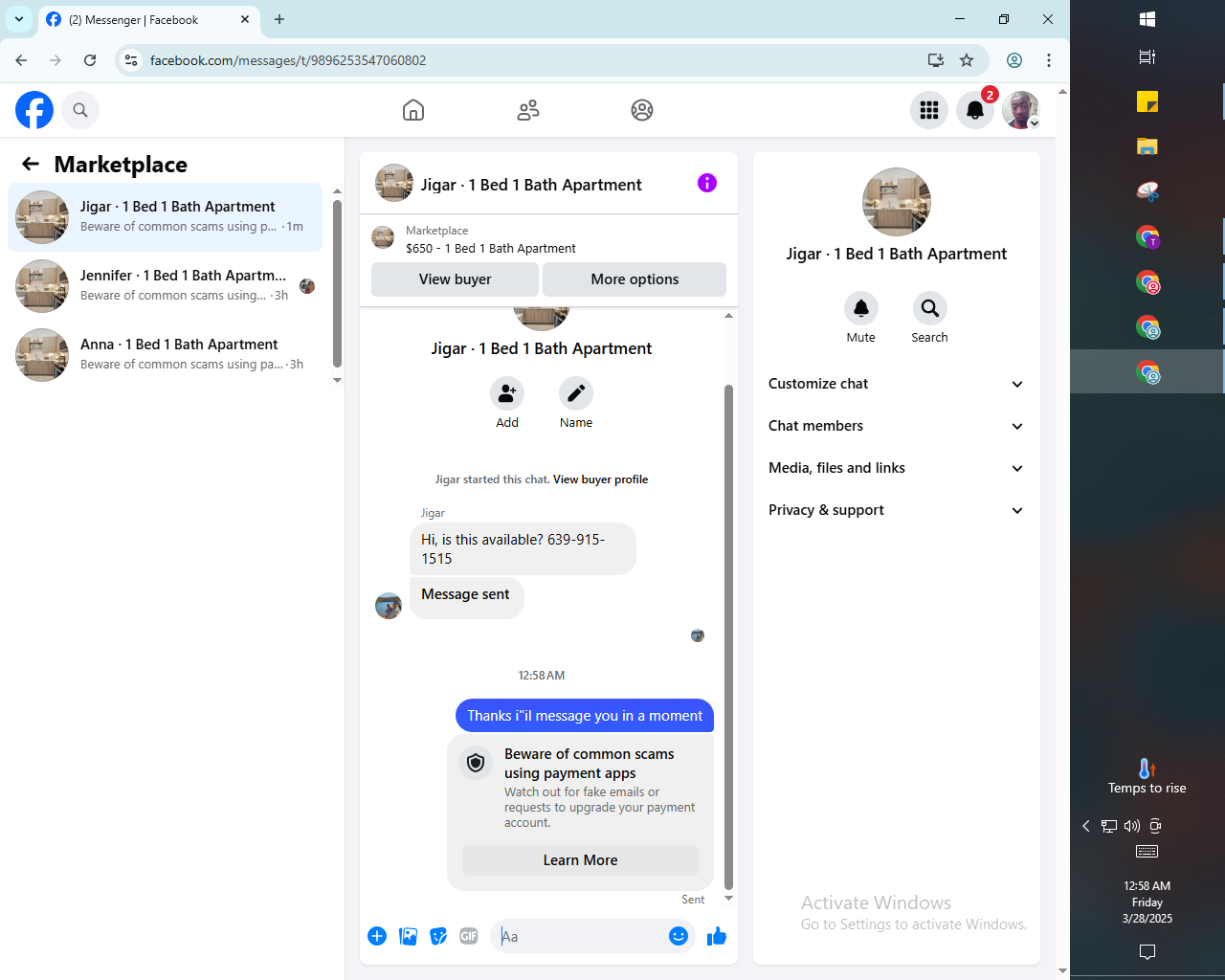The width and height of the screenshot is (1225, 980).
Task: Attach a photo using the image icon
Action: pyautogui.click(x=408, y=936)
